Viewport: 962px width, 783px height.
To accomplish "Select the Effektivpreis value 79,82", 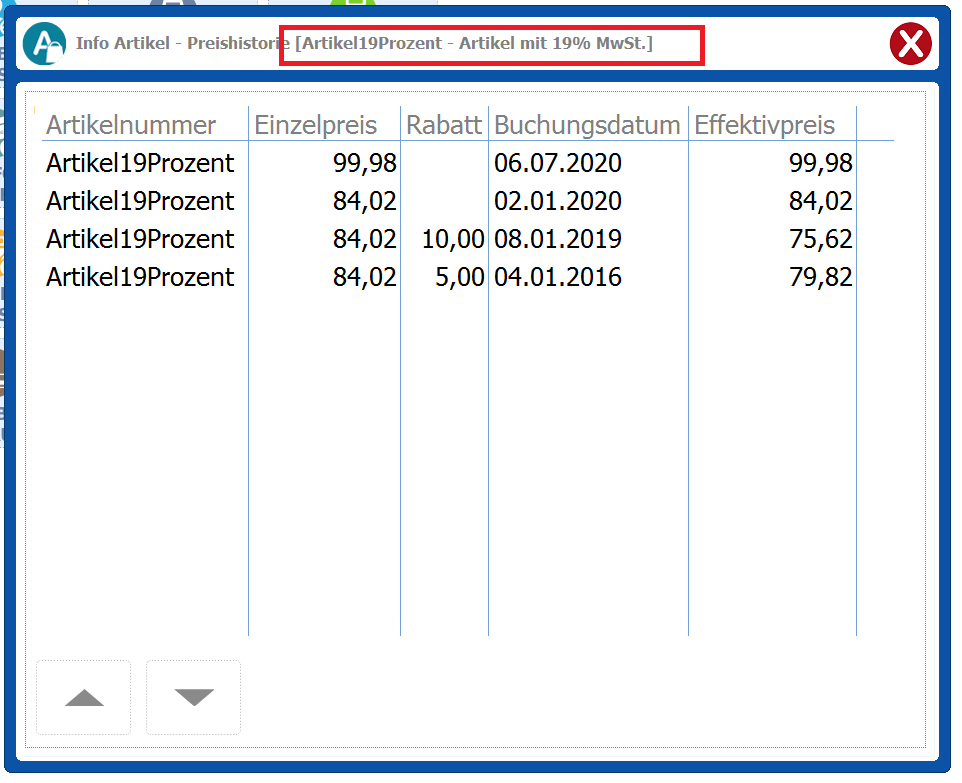I will 820,277.
